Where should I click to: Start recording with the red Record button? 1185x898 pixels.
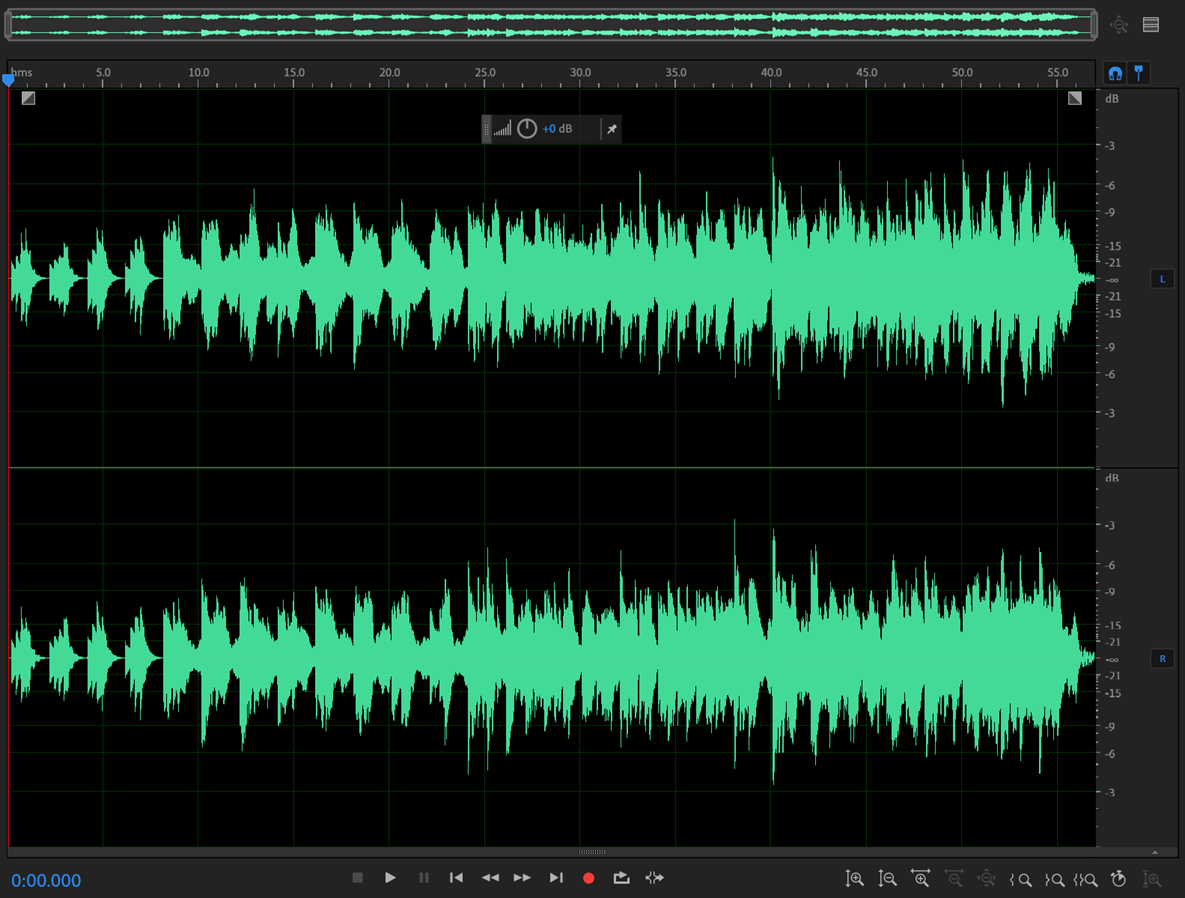589,878
